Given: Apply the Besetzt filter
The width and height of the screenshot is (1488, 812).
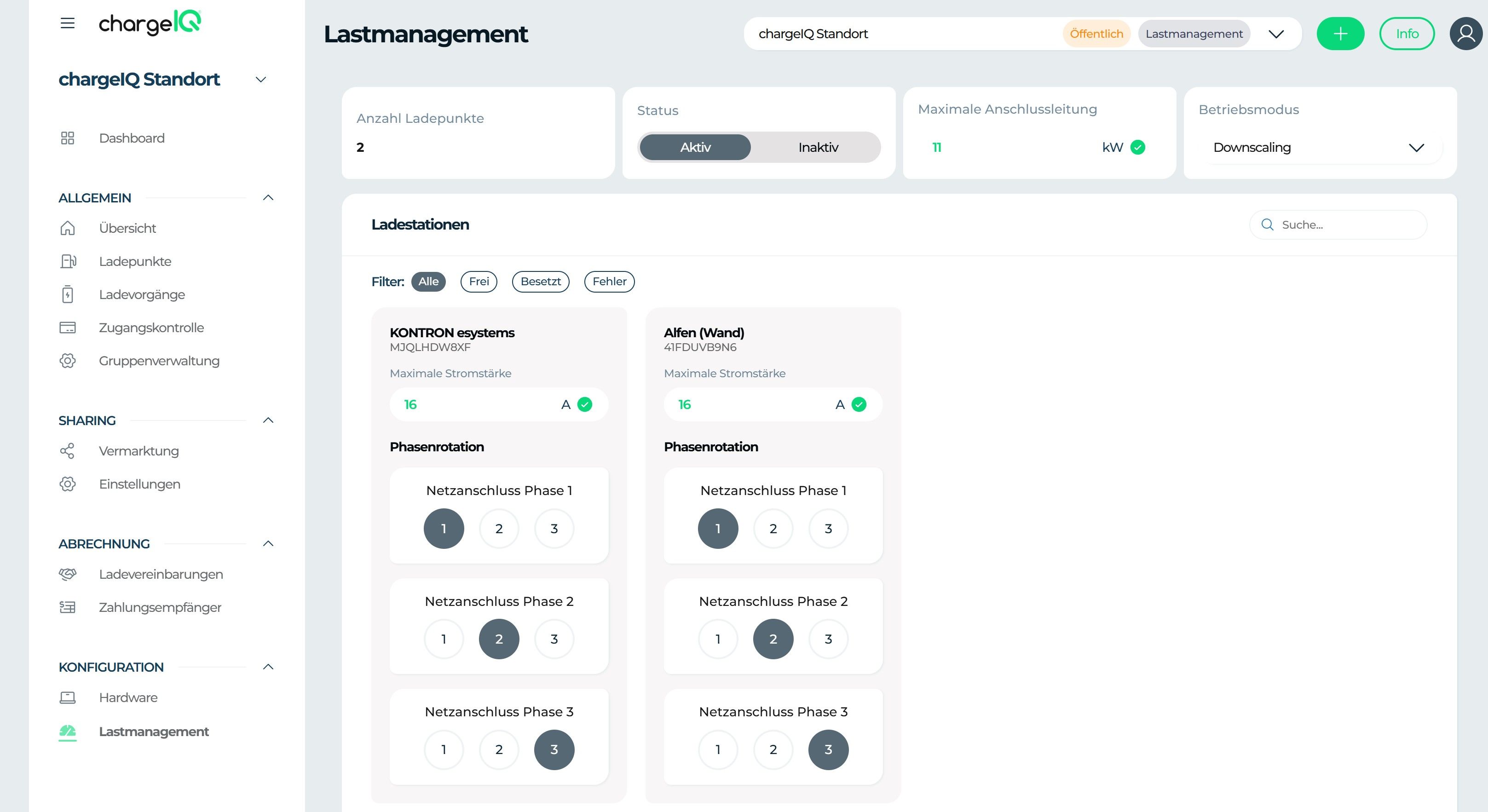Looking at the screenshot, I should [541, 281].
